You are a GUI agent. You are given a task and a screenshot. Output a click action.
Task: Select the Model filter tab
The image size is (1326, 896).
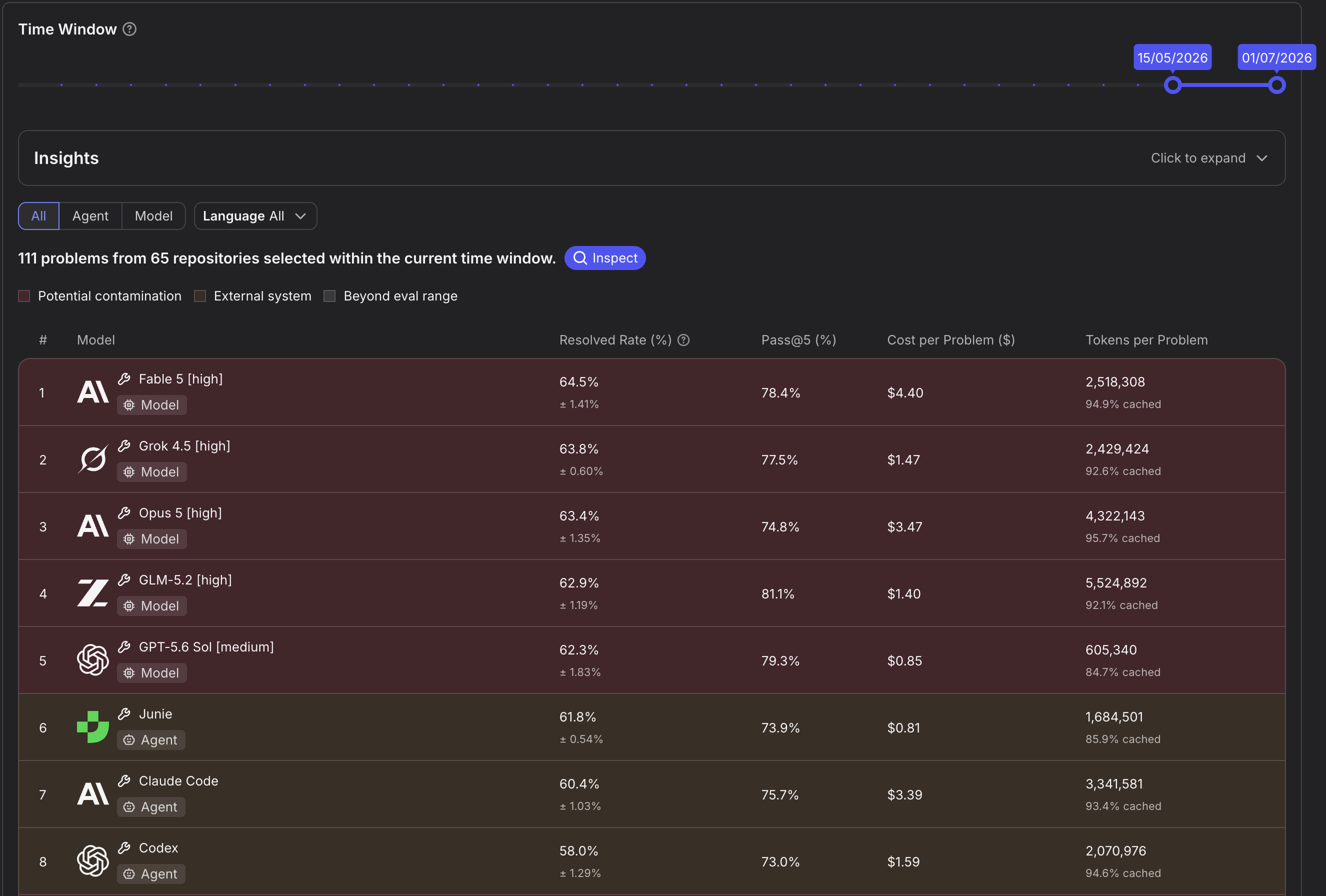[153, 215]
